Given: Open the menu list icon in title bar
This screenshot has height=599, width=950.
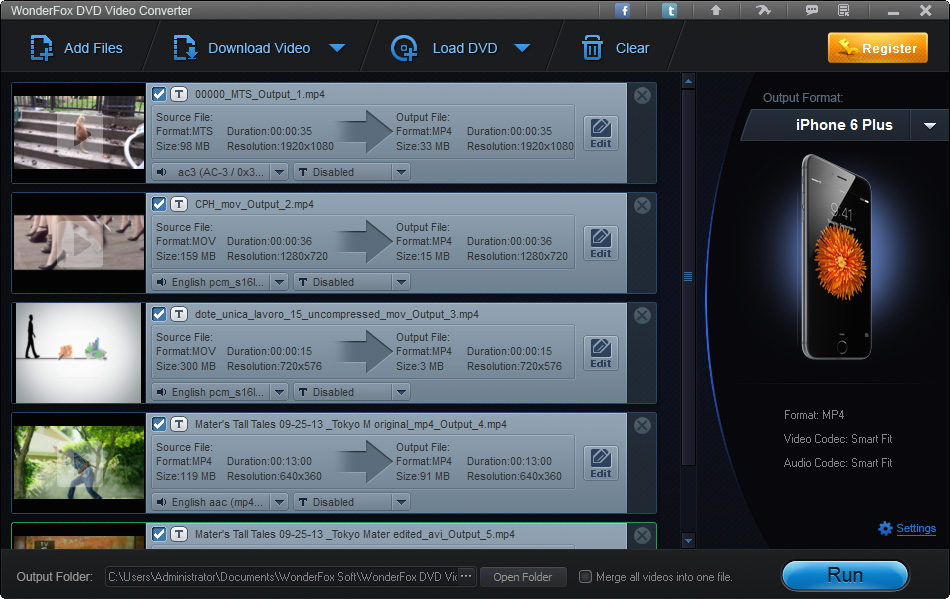Looking at the screenshot, I should [843, 10].
